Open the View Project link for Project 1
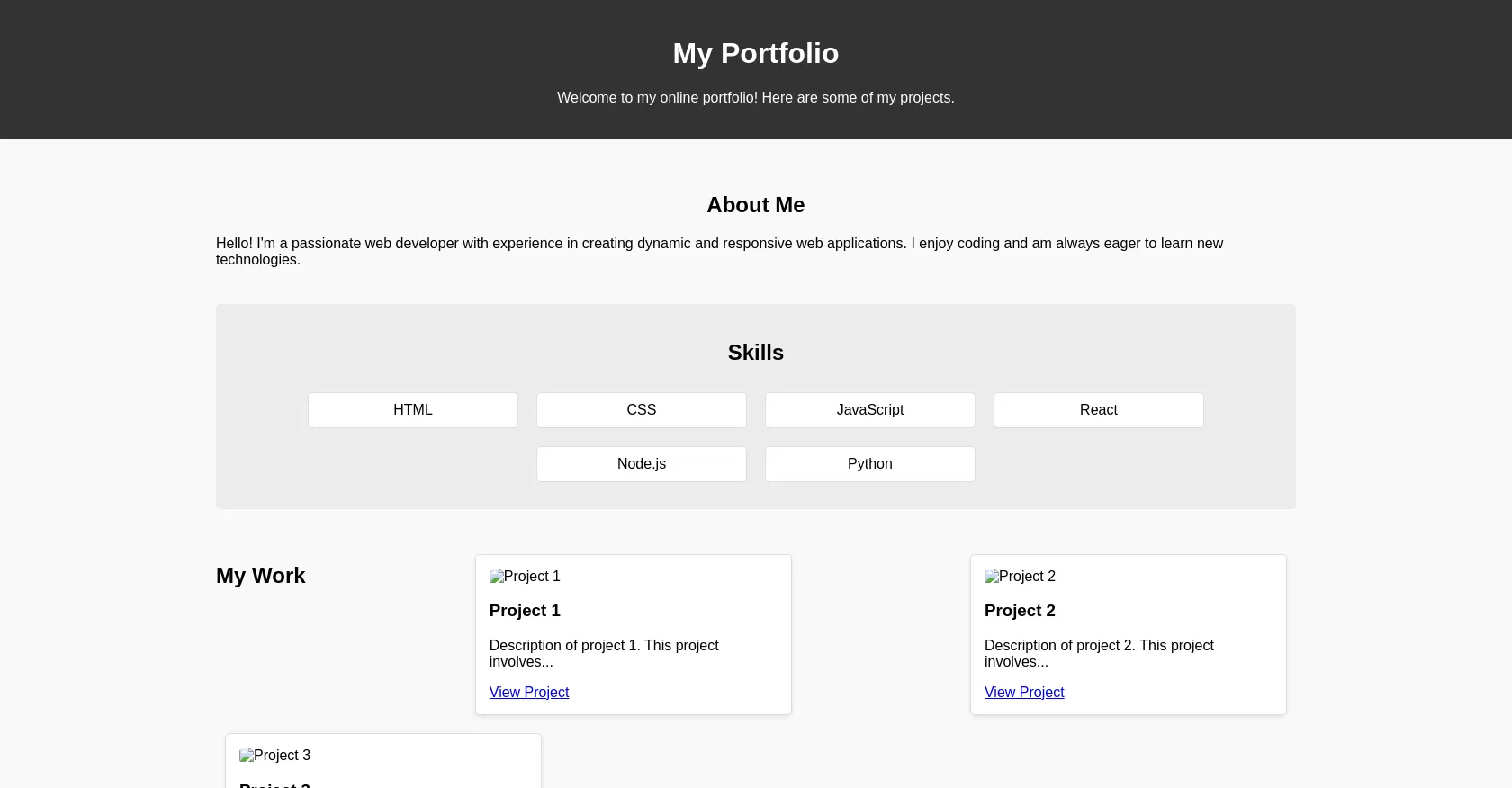This screenshot has height=788, width=1512. pos(528,692)
